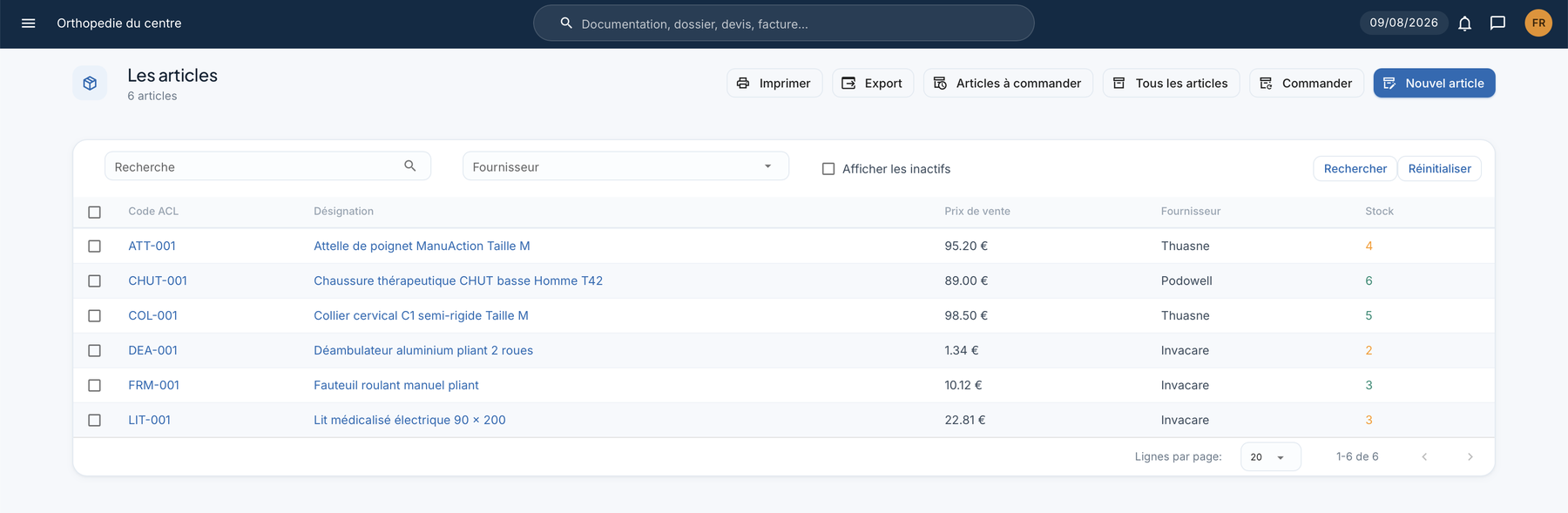Open article link LIT-001
The width and height of the screenshot is (1568, 513).
[149, 421]
